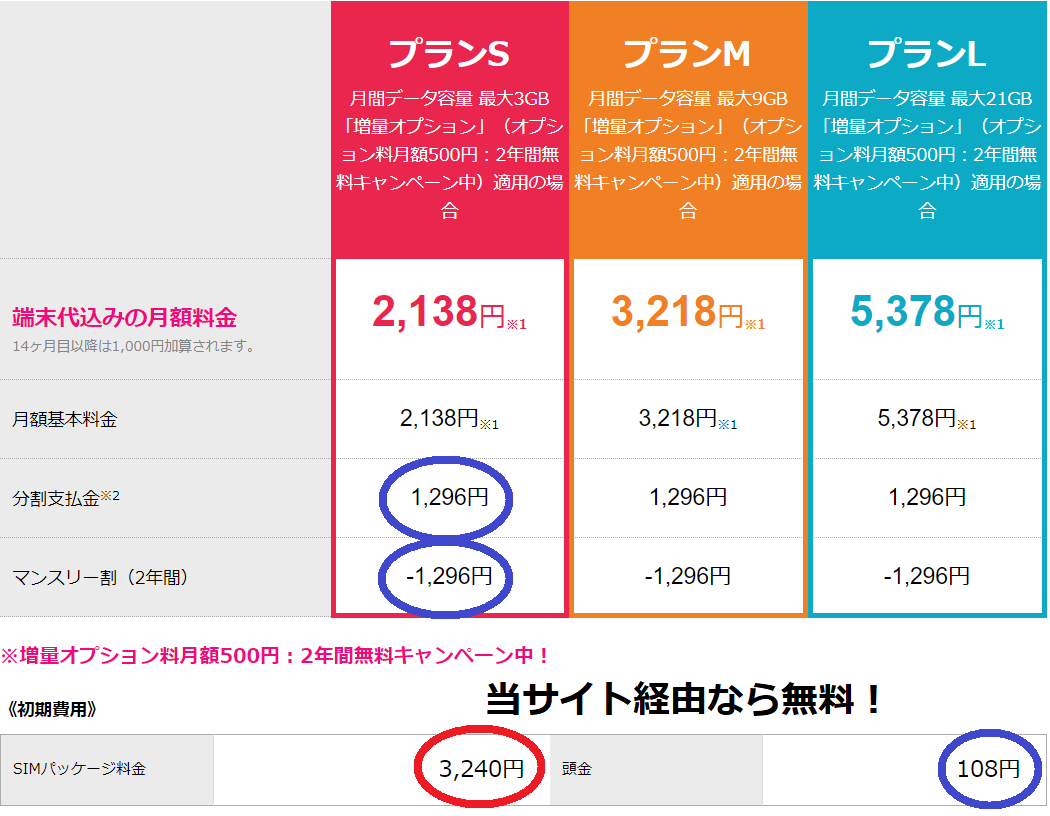
Task: Click the large 2,138円 price for Plan S
Action: point(438,313)
